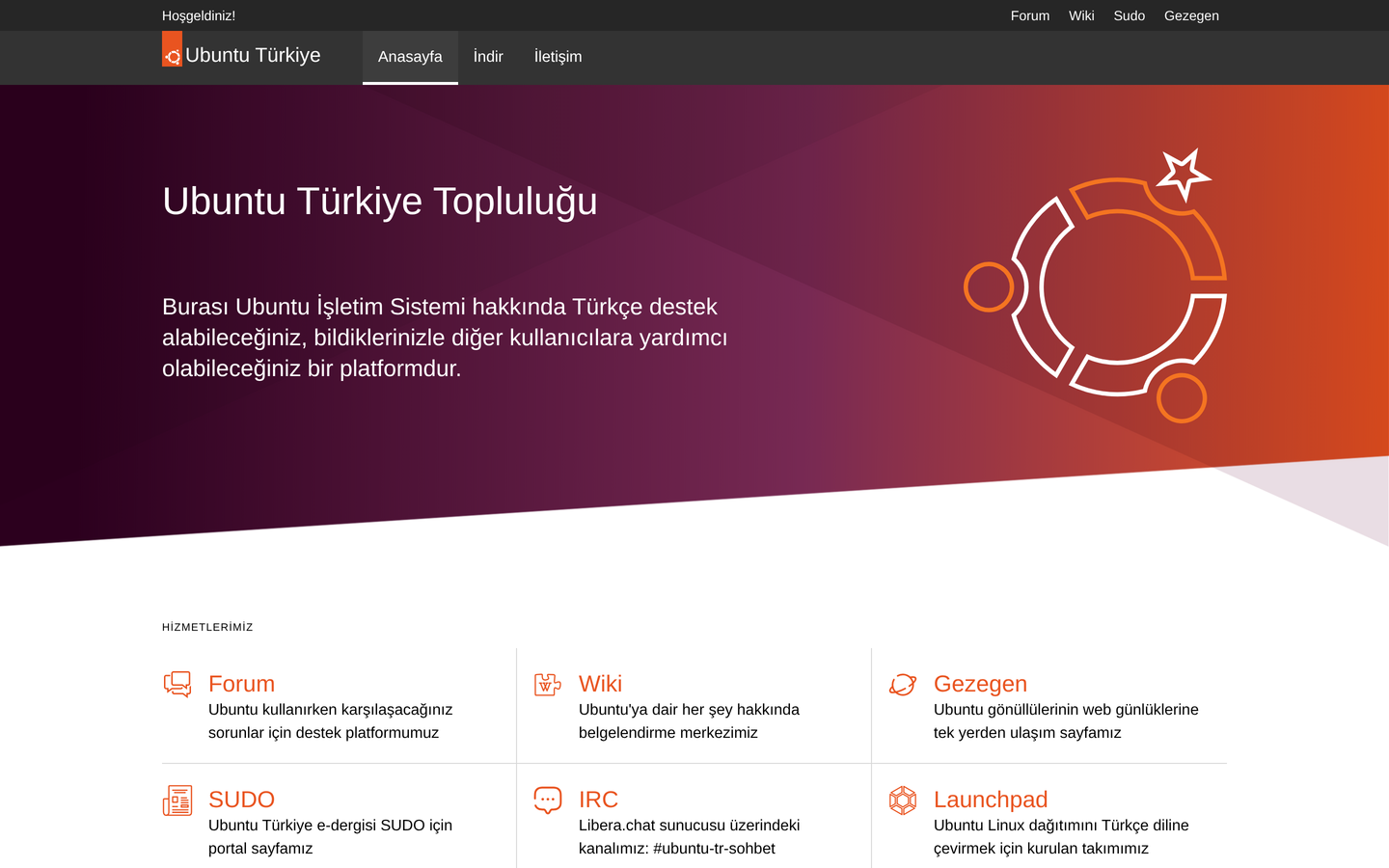
Task: Click the Wiki puzzle piece icon
Action: pos(548,685)
